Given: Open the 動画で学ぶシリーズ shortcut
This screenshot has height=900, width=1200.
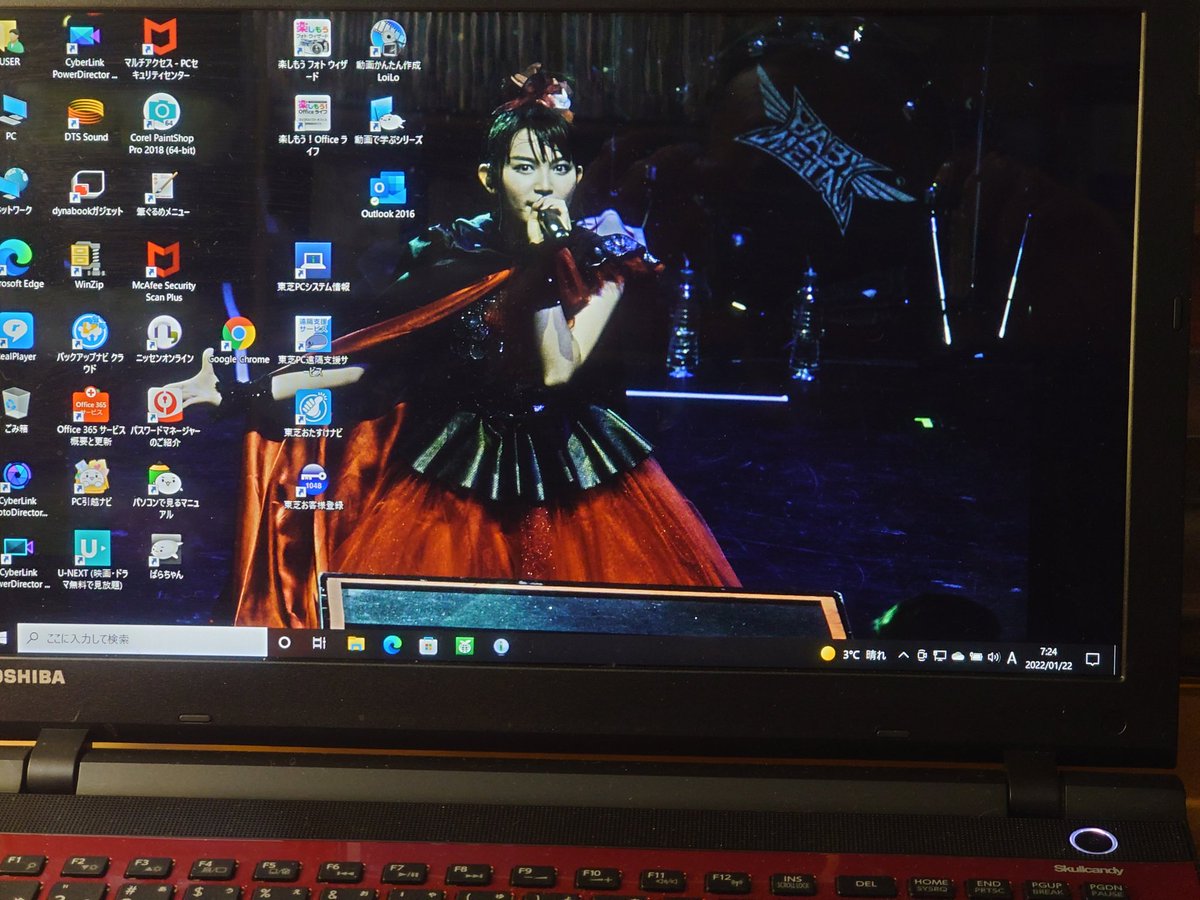Looking at the screenshot, I should pyautogui.click(x=388, y=121).
